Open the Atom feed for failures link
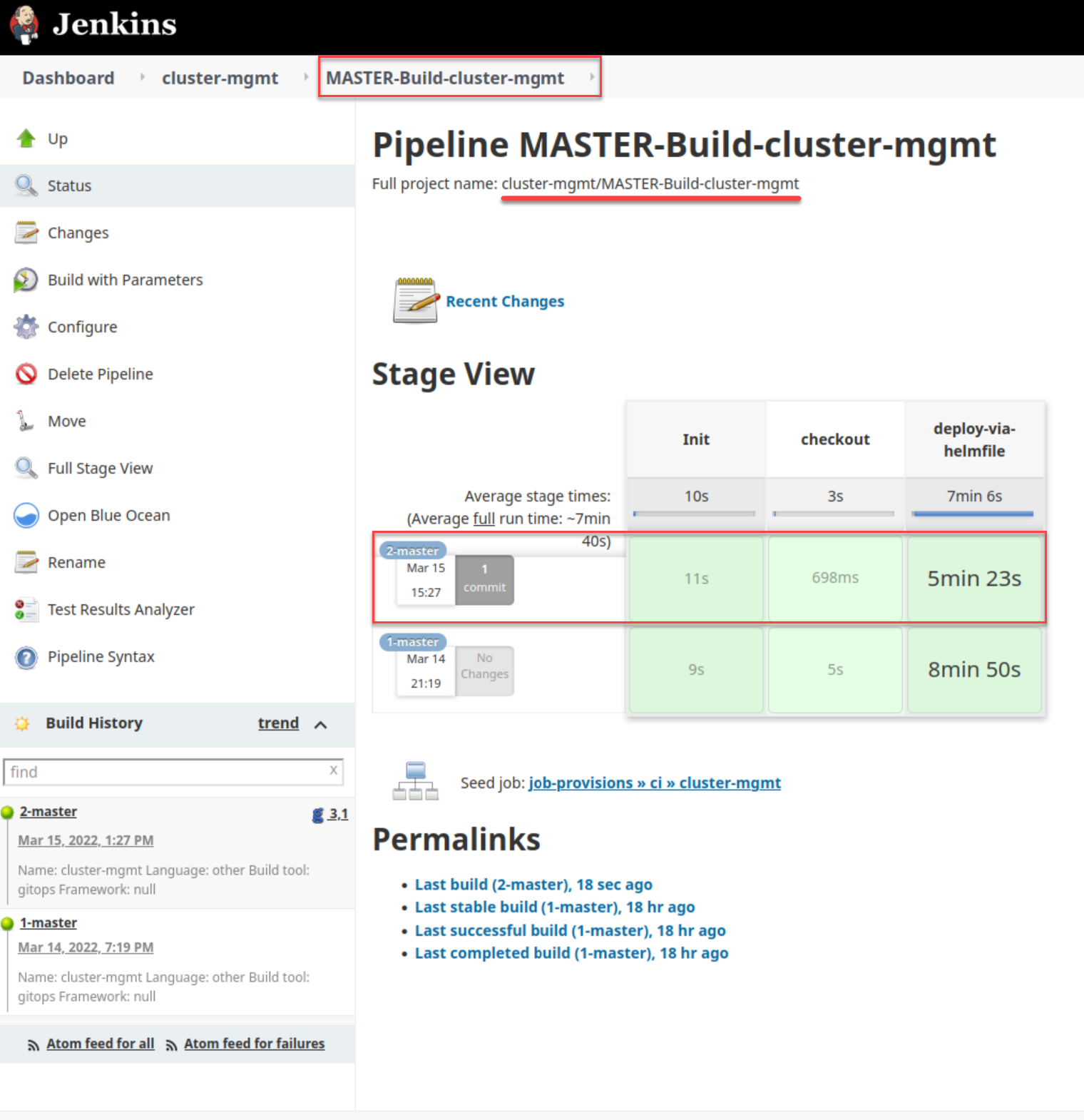Viewport: 1084px width, 1120px height. [255, 1044]
